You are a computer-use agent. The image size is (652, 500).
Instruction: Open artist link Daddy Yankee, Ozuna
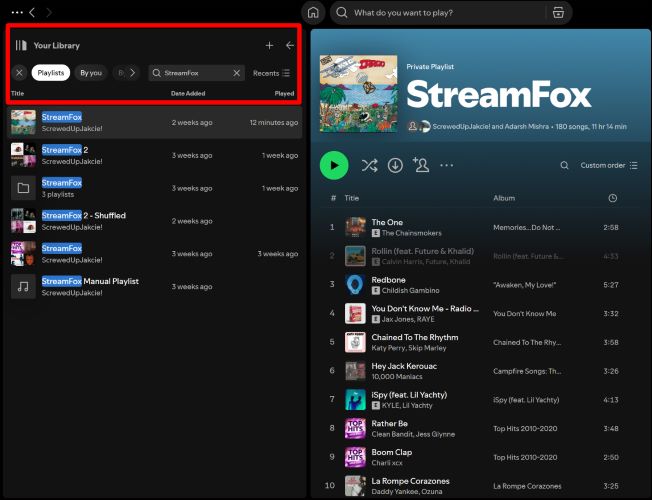pos(407,492)
